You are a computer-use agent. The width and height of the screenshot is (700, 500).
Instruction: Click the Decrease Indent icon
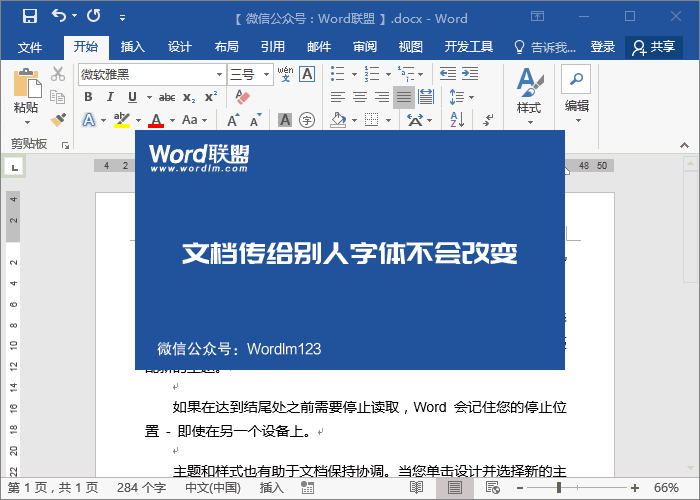click(448, 74)
